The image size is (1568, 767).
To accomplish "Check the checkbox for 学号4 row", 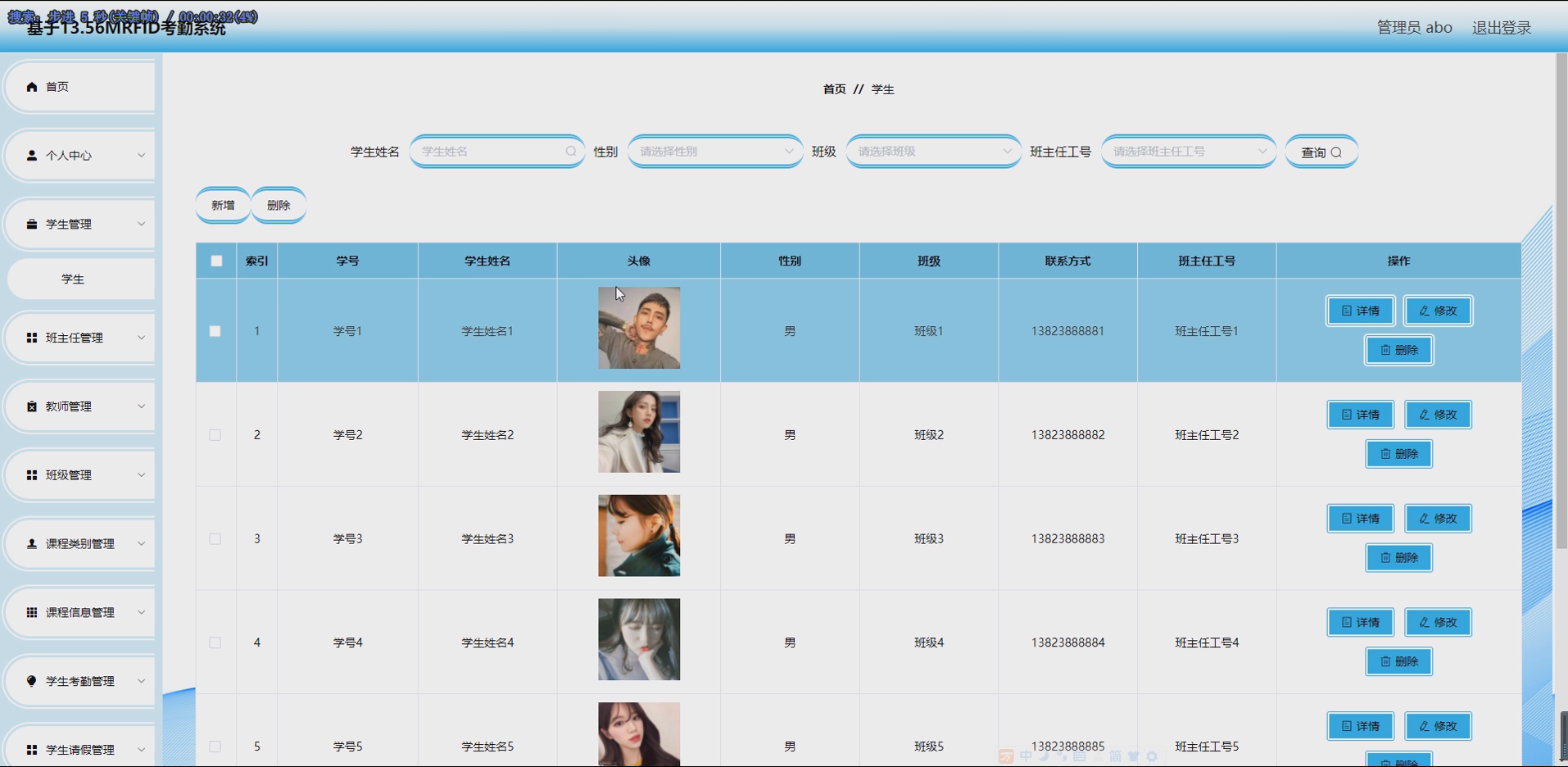I will click(x=215, y=643).
